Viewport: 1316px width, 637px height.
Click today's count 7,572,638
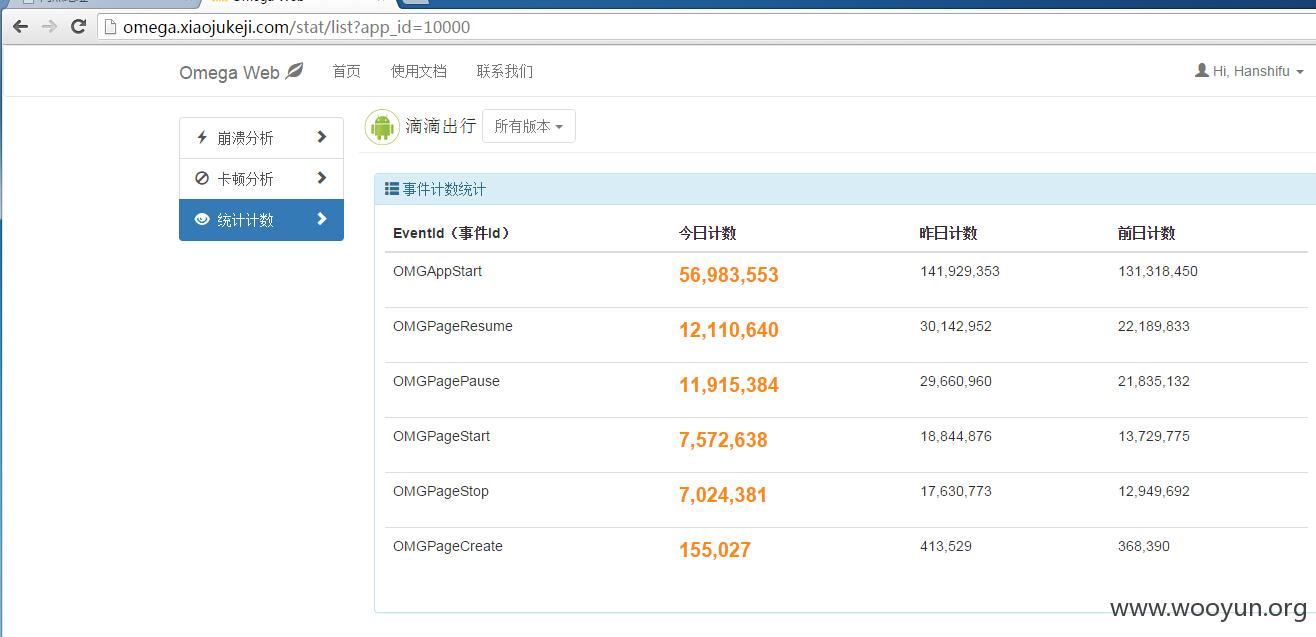click(x=723, y=440)
